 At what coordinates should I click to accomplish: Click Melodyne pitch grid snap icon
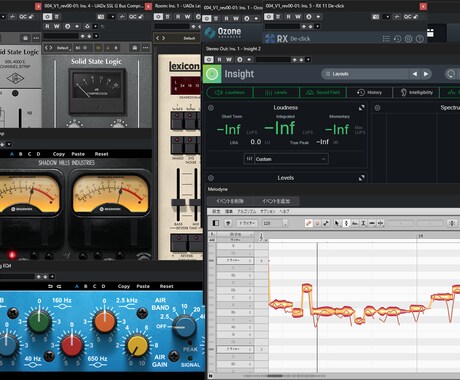click(452, 223)
